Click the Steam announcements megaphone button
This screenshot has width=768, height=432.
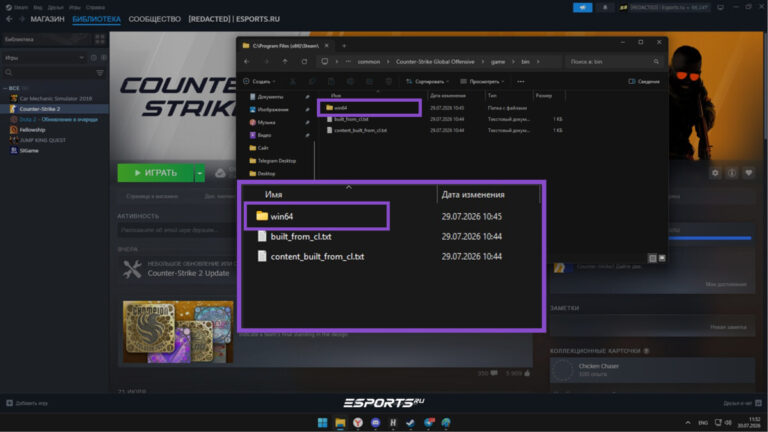pyautogui.click(x=582, y=7)
